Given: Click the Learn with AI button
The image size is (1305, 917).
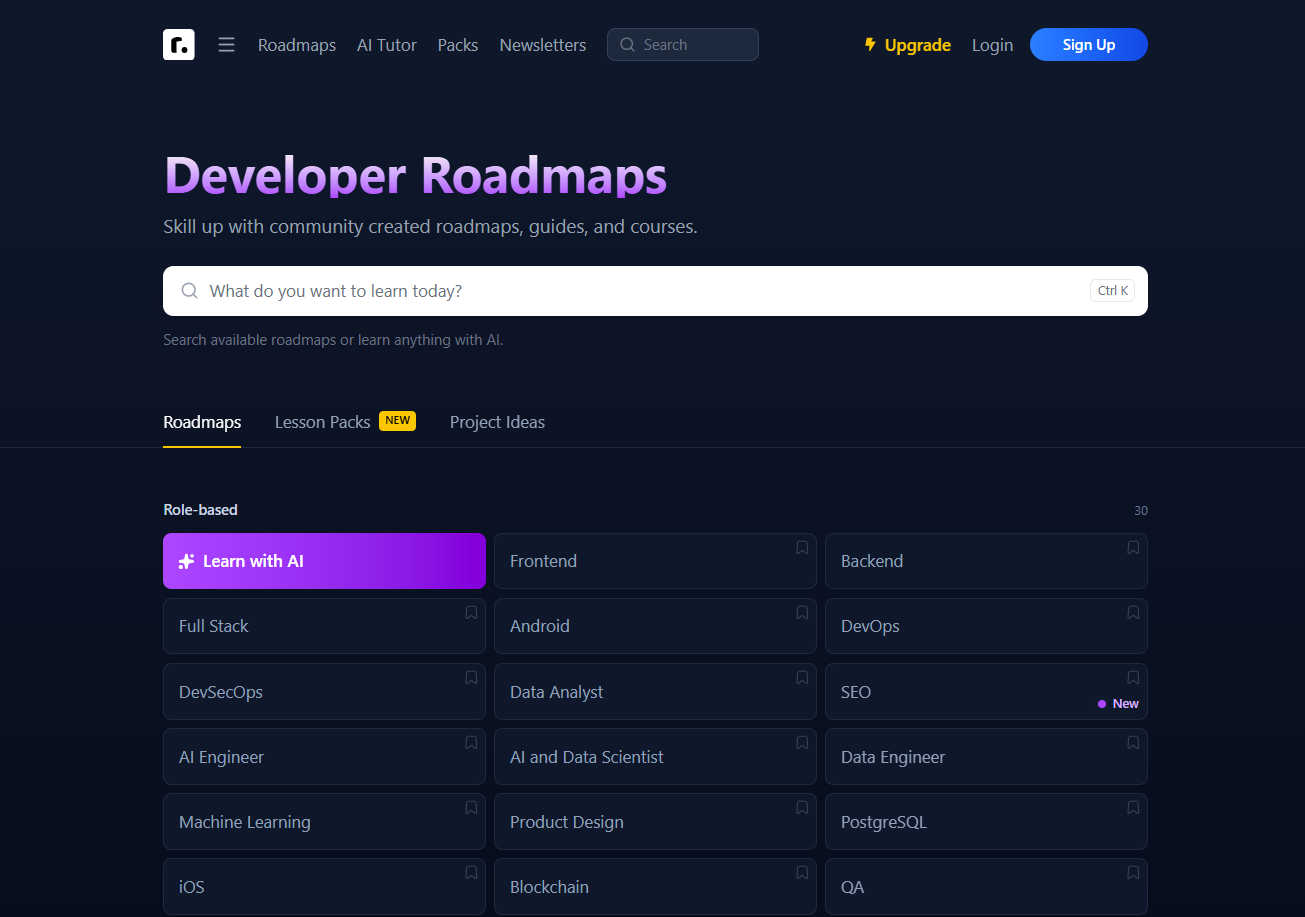Looking at the screenshot, I should click(x=324, y=561).
